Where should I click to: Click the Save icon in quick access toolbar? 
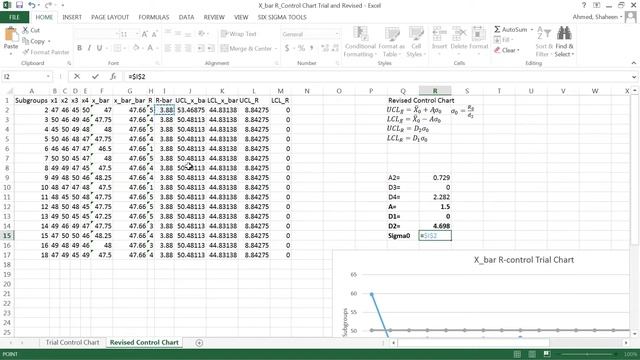point(19,5)
